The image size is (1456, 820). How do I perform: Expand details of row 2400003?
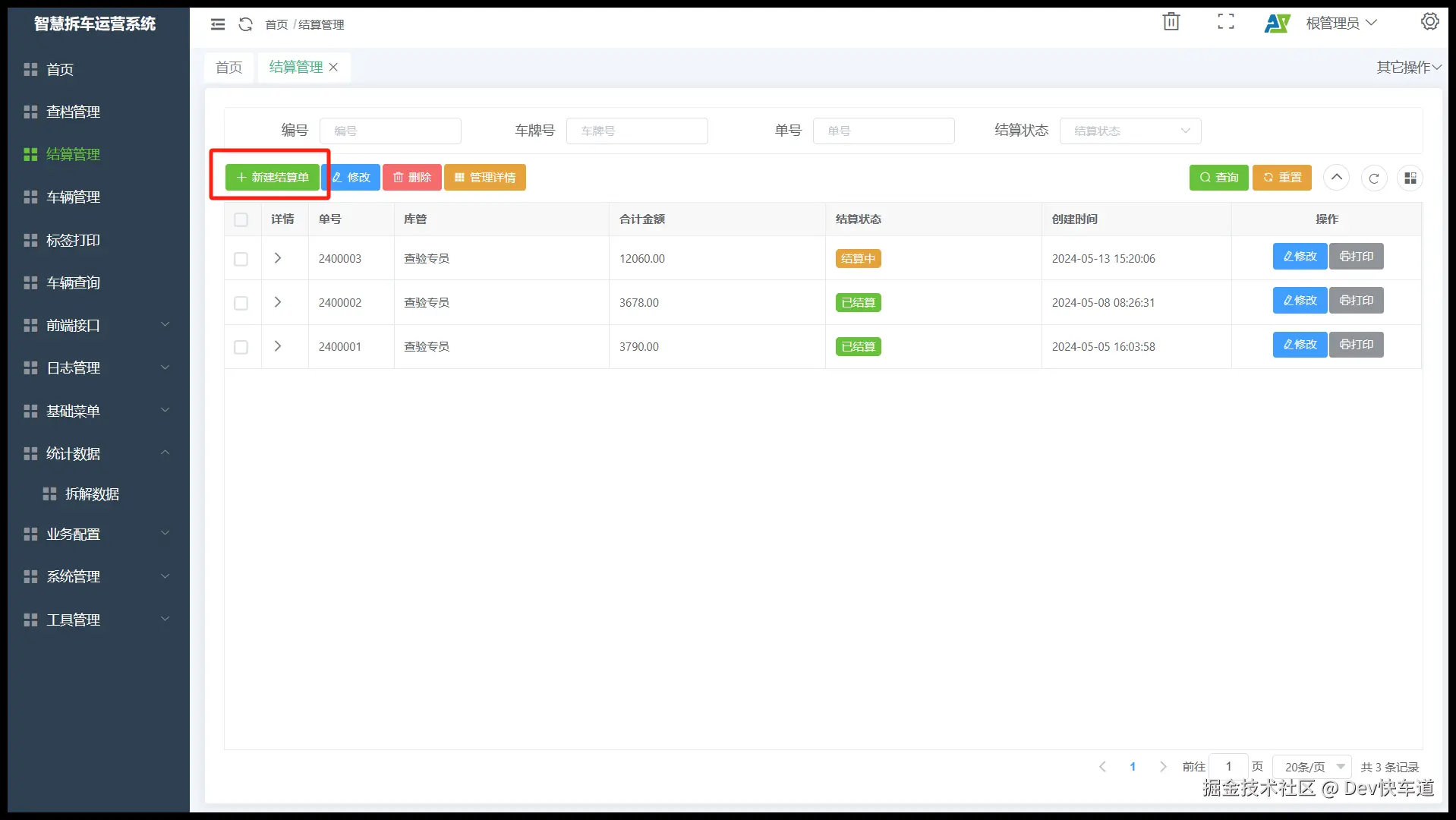tap(278, 258)
